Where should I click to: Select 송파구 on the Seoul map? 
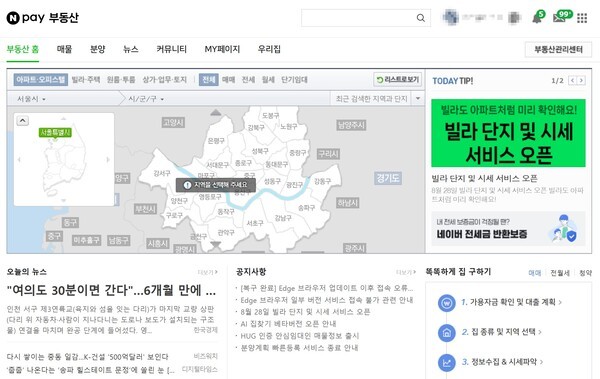307,208
